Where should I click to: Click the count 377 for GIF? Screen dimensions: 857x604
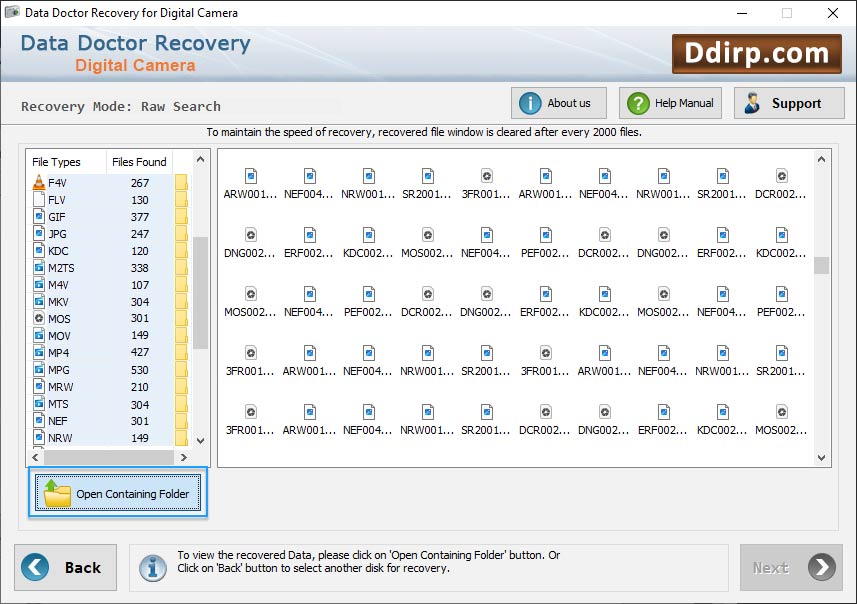point(140,217)
